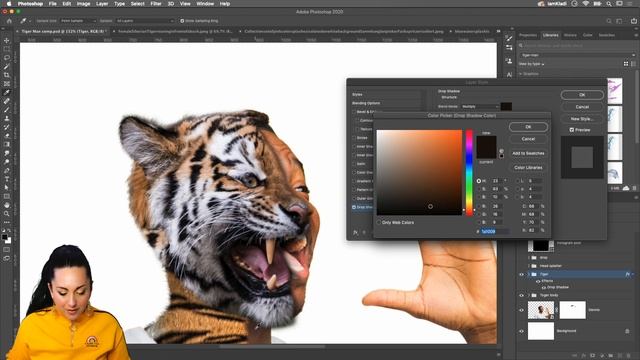Open the Window menu
This screenshot has height=360, width=640.
pyautogui.click(x=205, y=4)
